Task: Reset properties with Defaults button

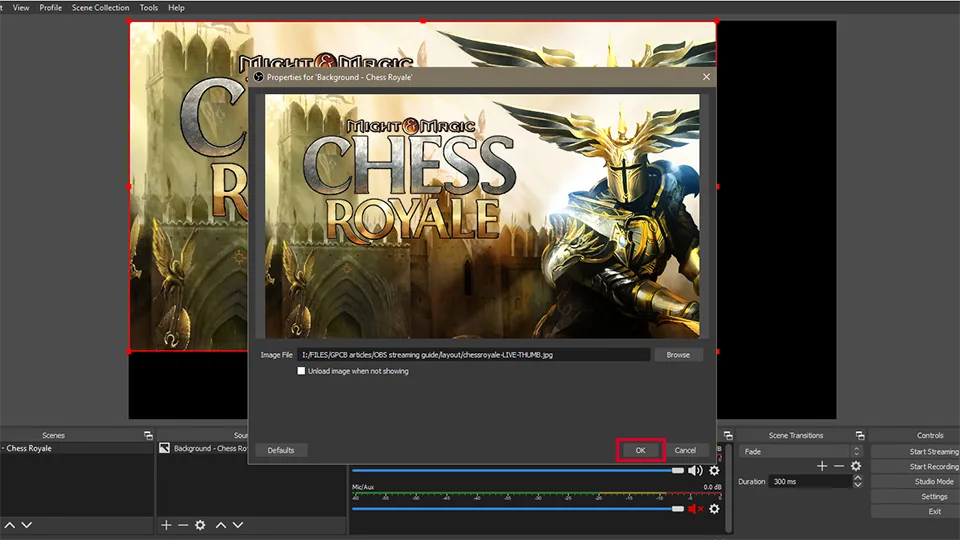Action: [281, 450]
